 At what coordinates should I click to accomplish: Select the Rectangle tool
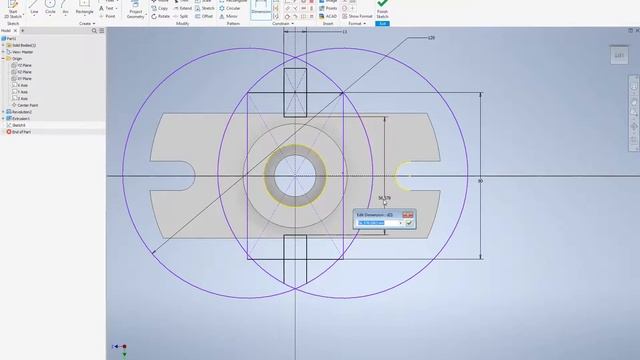coord(84,8)
